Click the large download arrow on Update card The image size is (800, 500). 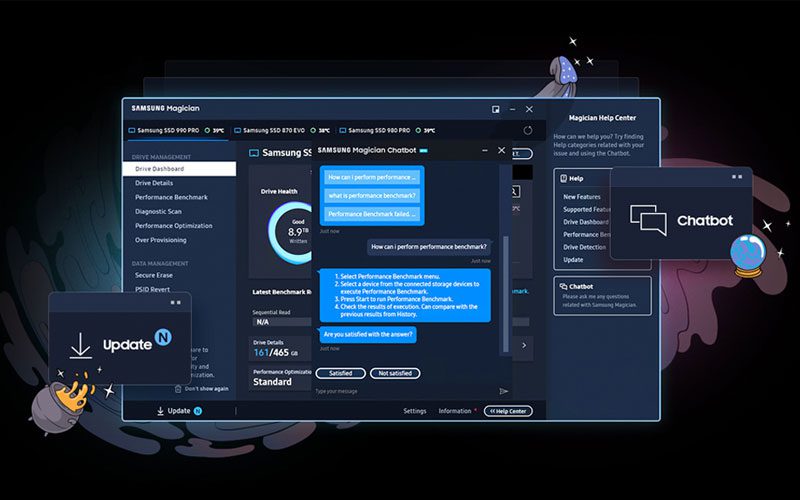point(81,345)
